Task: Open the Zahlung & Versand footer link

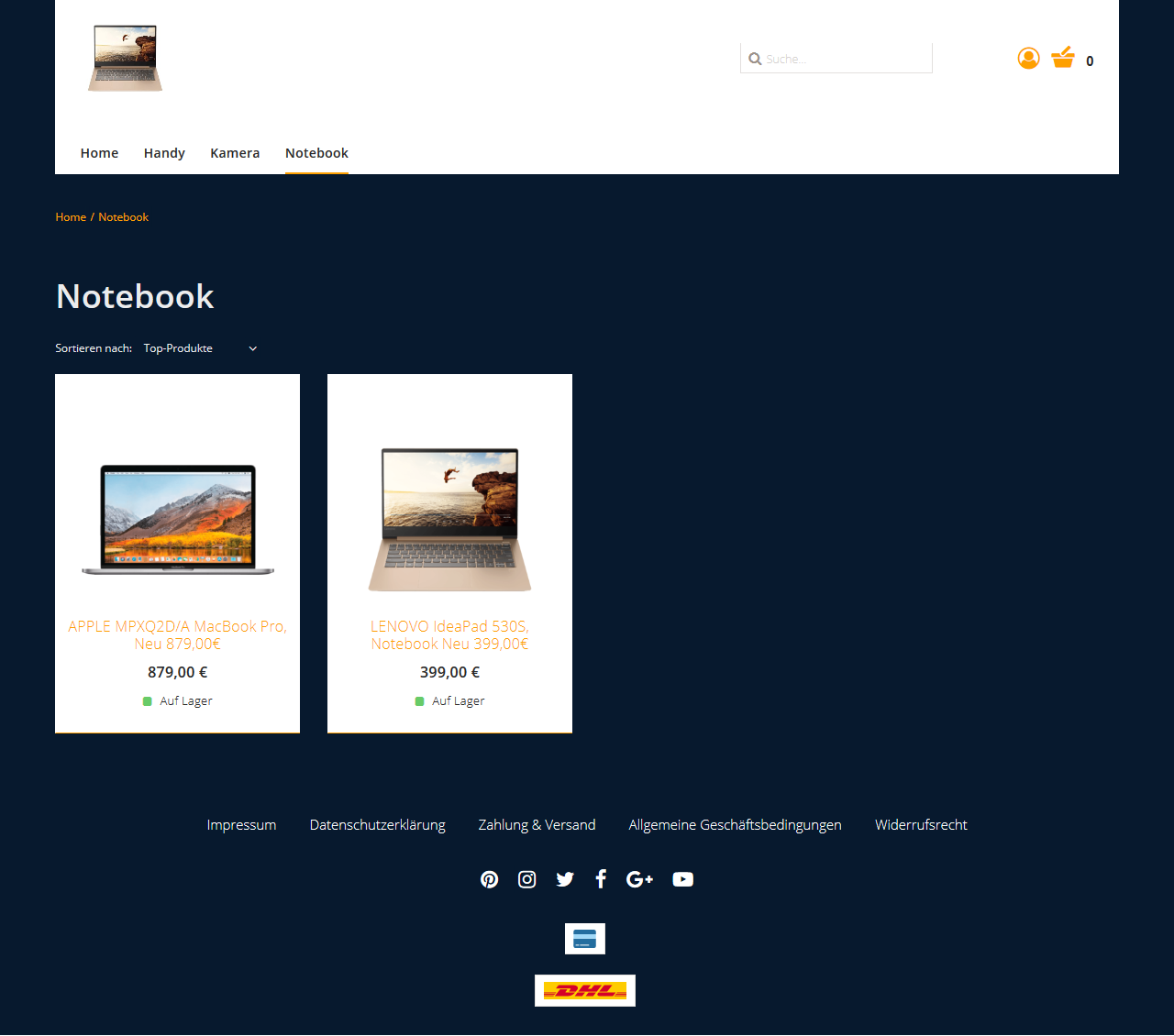Action: pos(537,825)
